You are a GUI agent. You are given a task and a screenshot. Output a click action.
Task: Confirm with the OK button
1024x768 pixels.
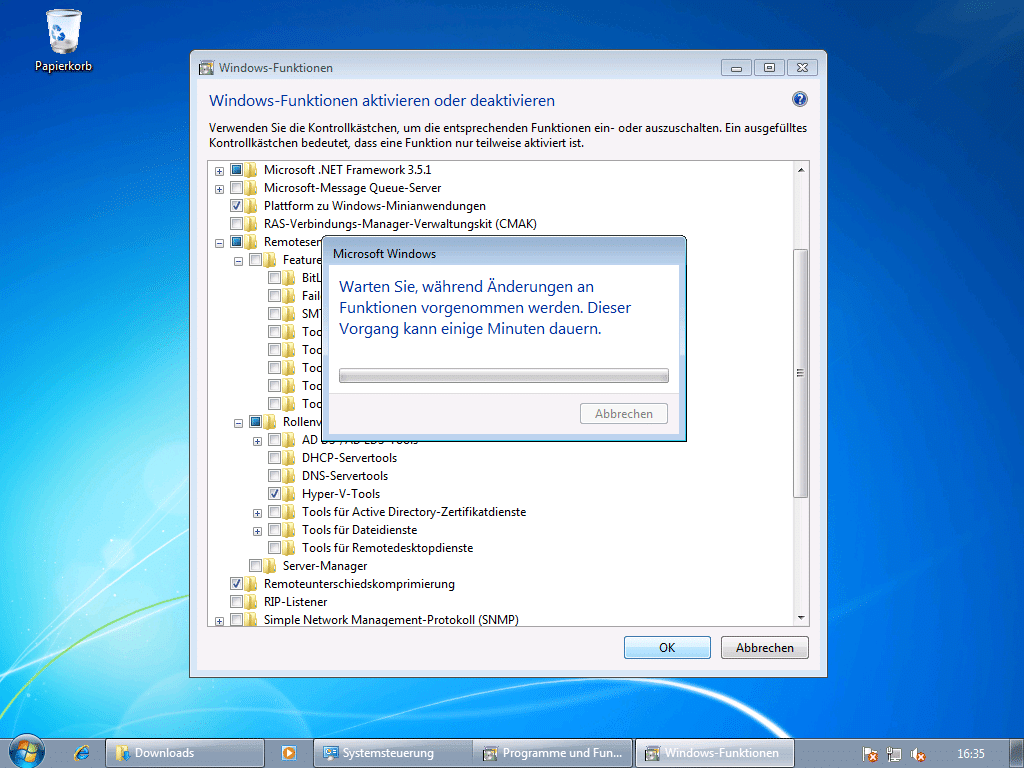tap(667, 648)
